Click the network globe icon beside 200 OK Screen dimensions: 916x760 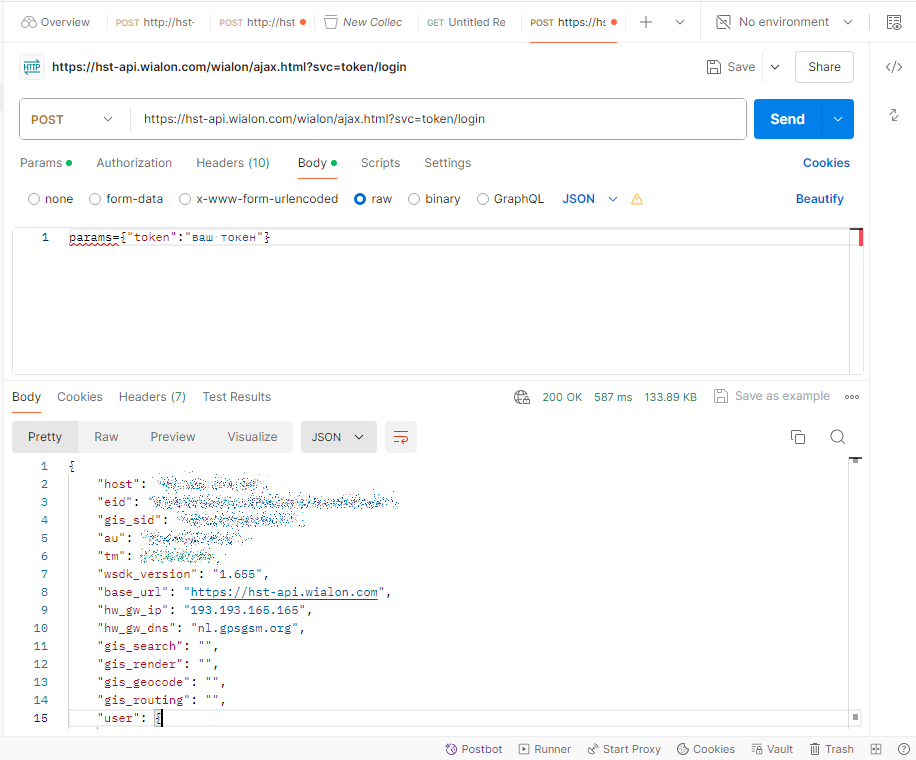click(522, 397)
